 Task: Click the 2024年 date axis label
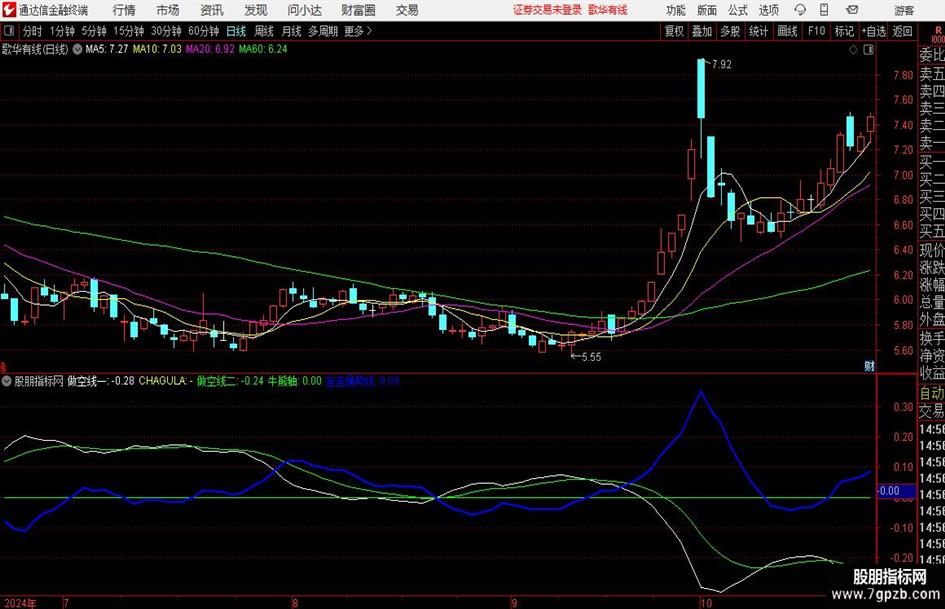pyautogui.click(x=19, y=603)
